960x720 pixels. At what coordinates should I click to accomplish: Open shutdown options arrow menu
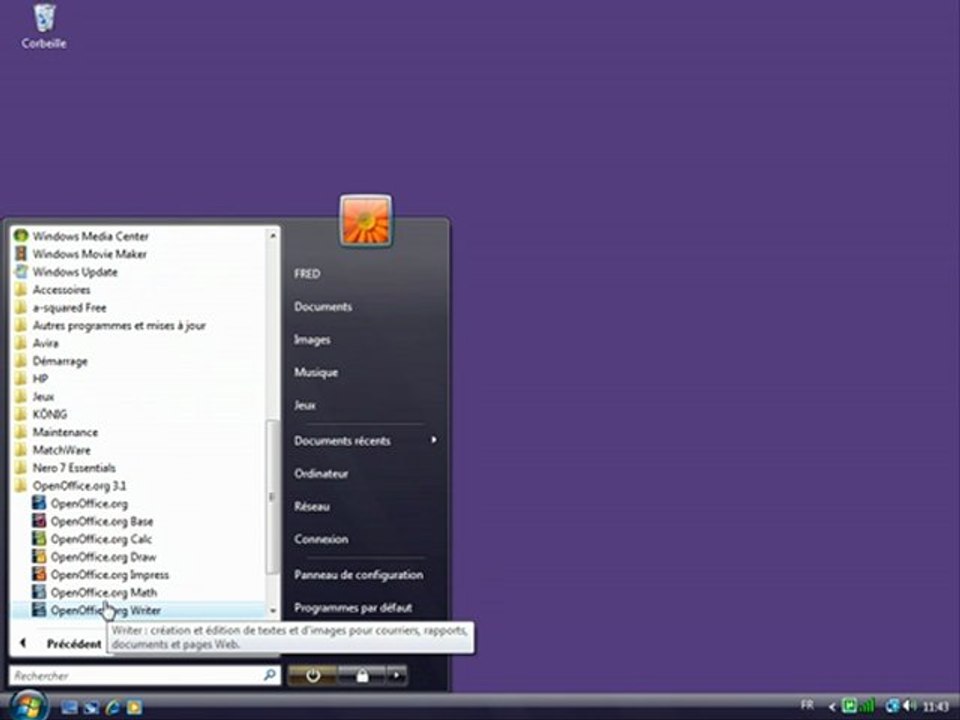pos(397,676)
